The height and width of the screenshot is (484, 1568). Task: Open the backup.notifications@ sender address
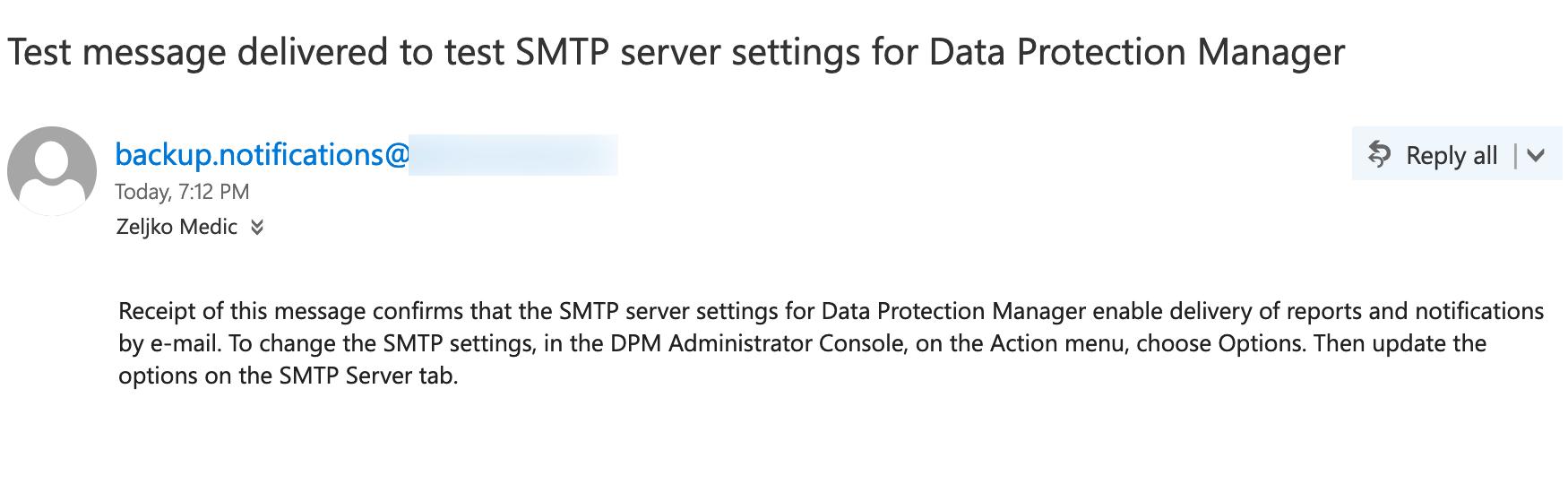(x=263, y=154)
